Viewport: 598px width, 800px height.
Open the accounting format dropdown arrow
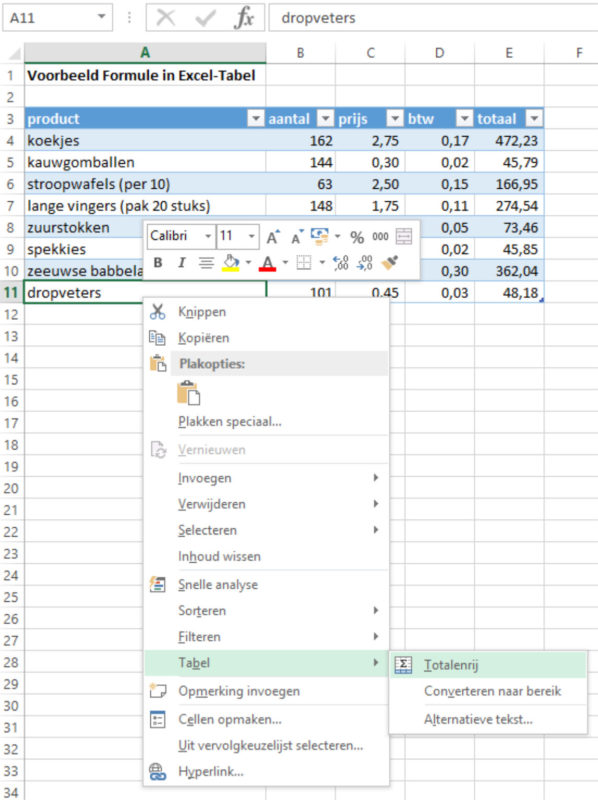pos(337,236)
